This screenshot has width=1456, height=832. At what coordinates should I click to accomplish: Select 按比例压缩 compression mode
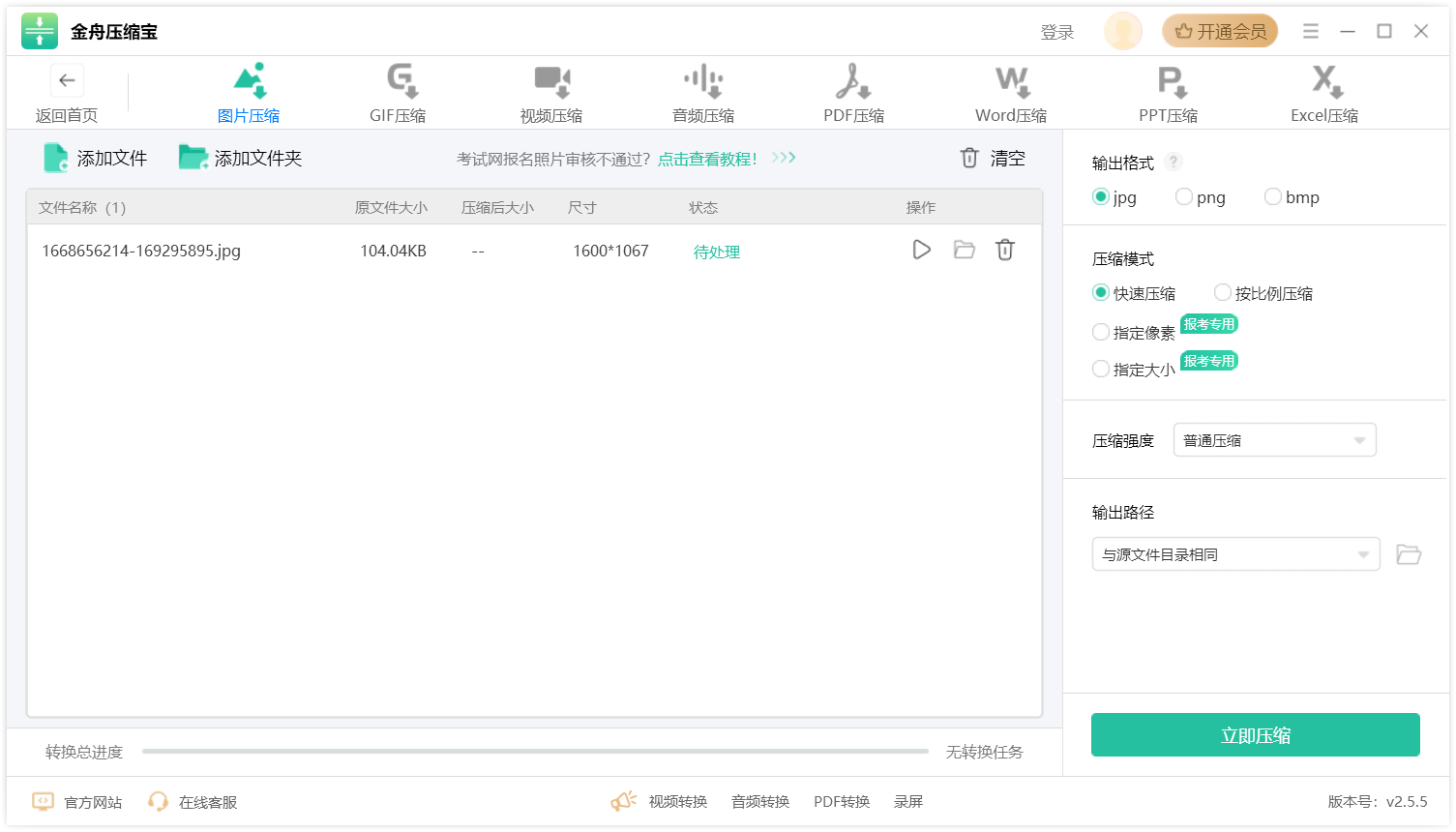click(x=1222, y=292)
